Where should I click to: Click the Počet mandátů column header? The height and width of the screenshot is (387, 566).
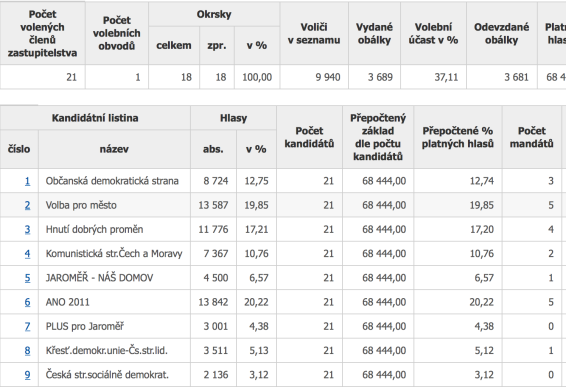pyautogui.click(x=531, y=137)
